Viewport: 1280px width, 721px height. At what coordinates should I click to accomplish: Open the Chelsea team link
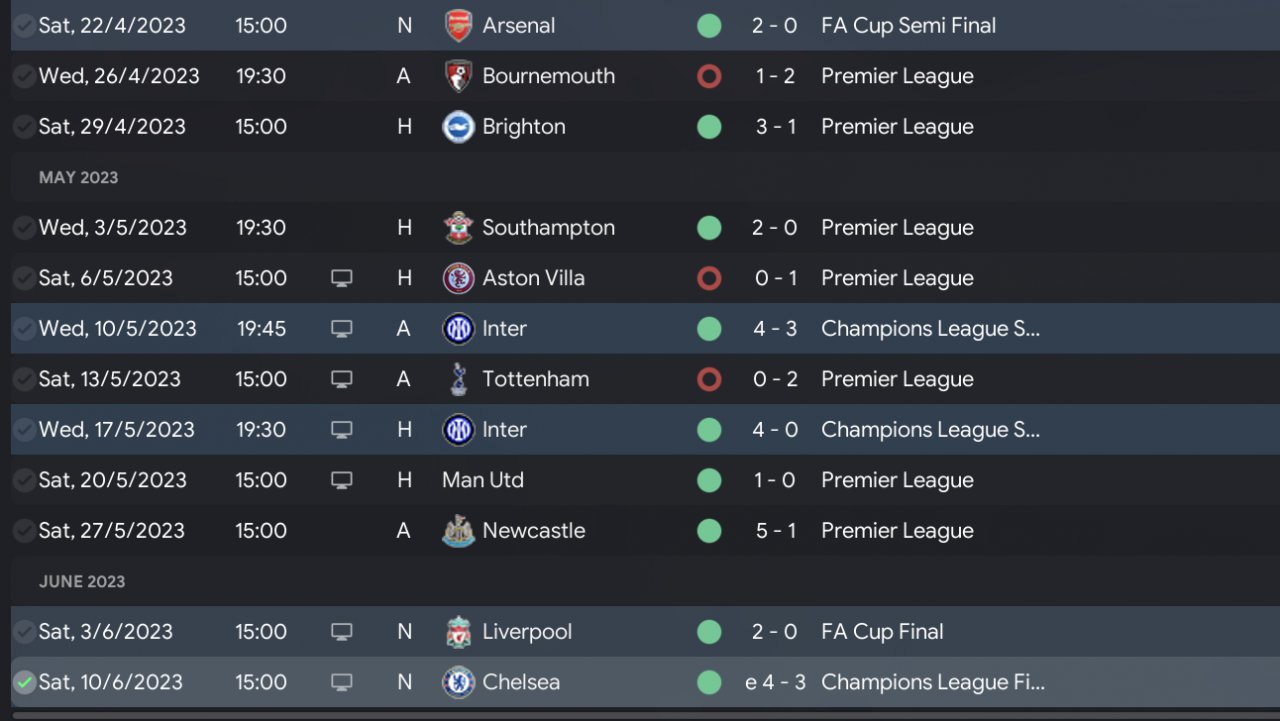point(521,683)
